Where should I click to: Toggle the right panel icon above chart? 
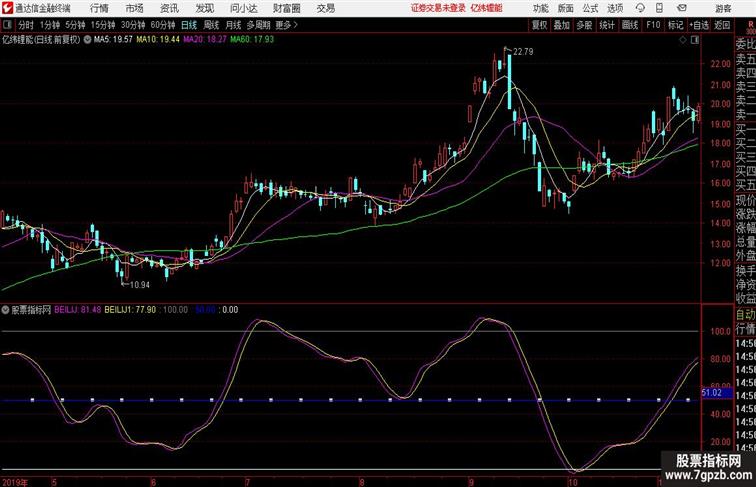695,40
